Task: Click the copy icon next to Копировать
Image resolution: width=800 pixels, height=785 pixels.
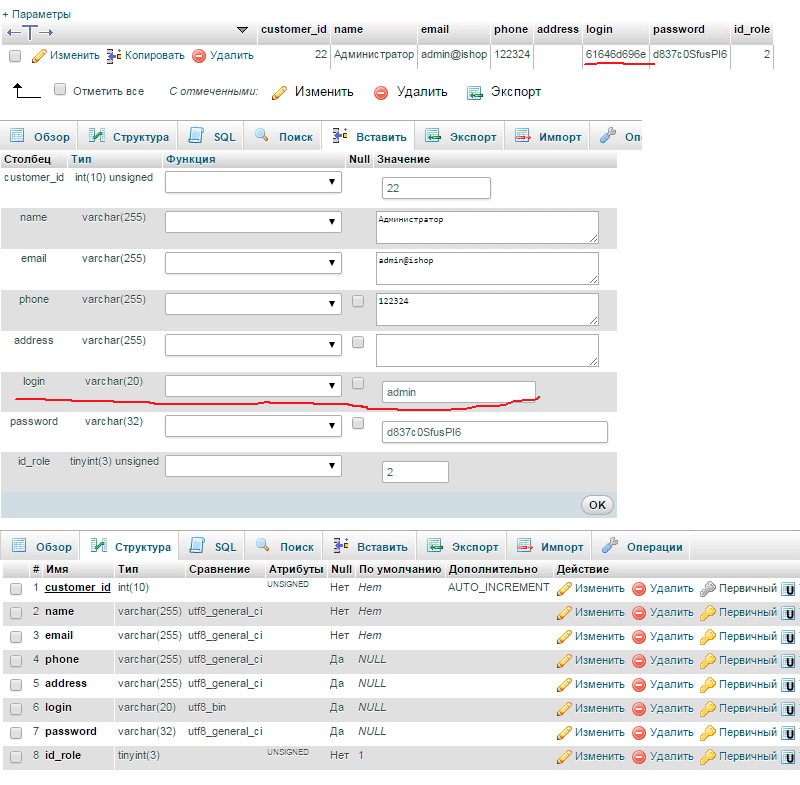Action: (x=114, y=56)
